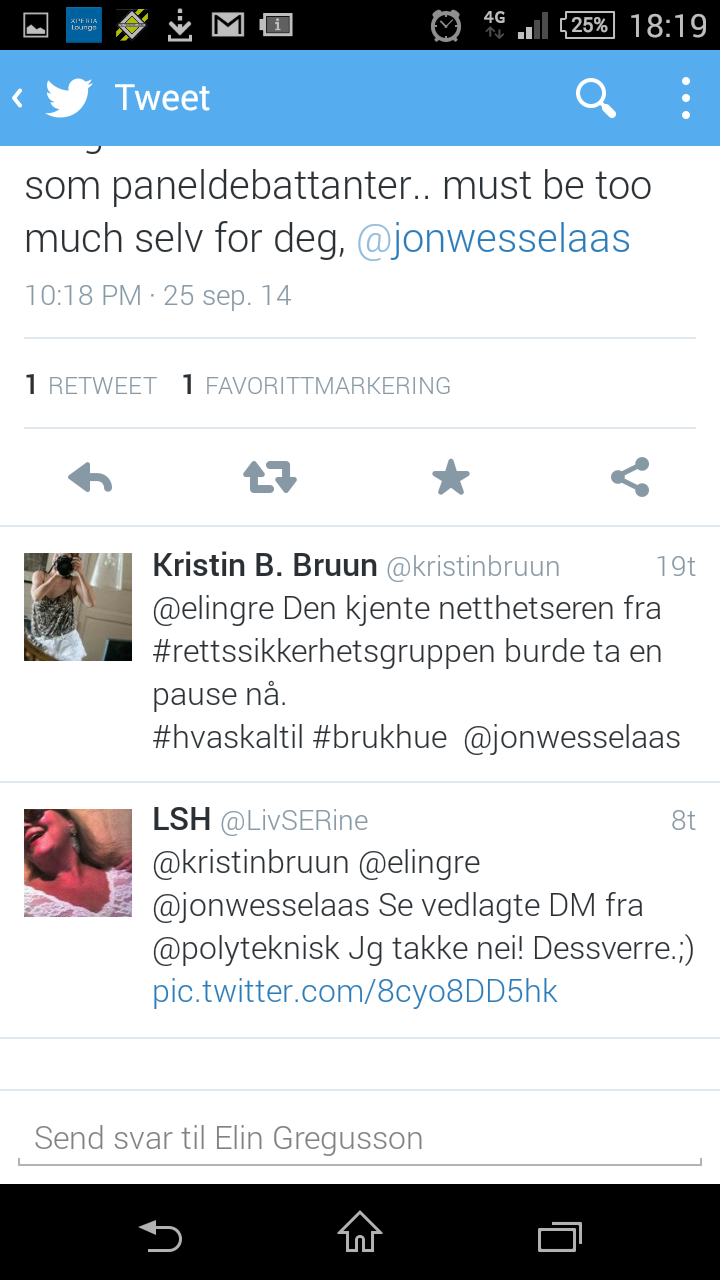
Task: Open the three-dot overflow menu
Action: [686, 98]
